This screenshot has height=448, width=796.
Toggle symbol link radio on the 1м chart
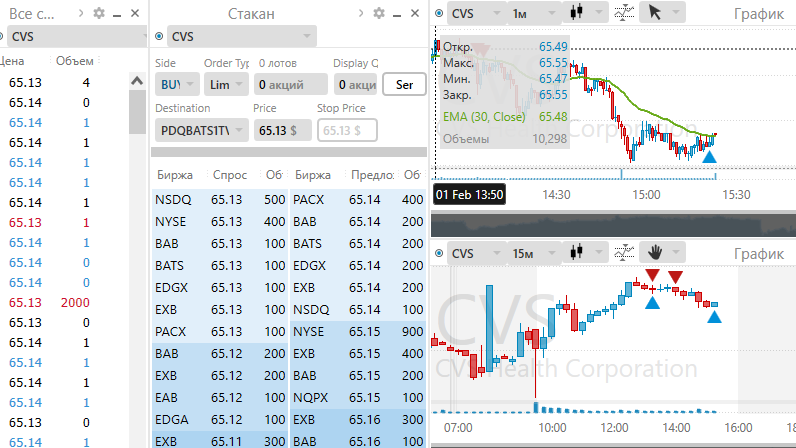tap(440, 13)
